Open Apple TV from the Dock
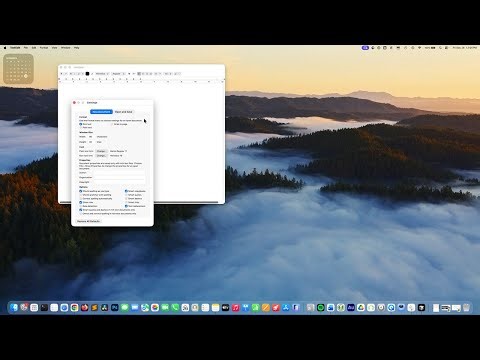The height and width of the screenshot is (360, 480). pyautogui.click(x=225, y=307)
